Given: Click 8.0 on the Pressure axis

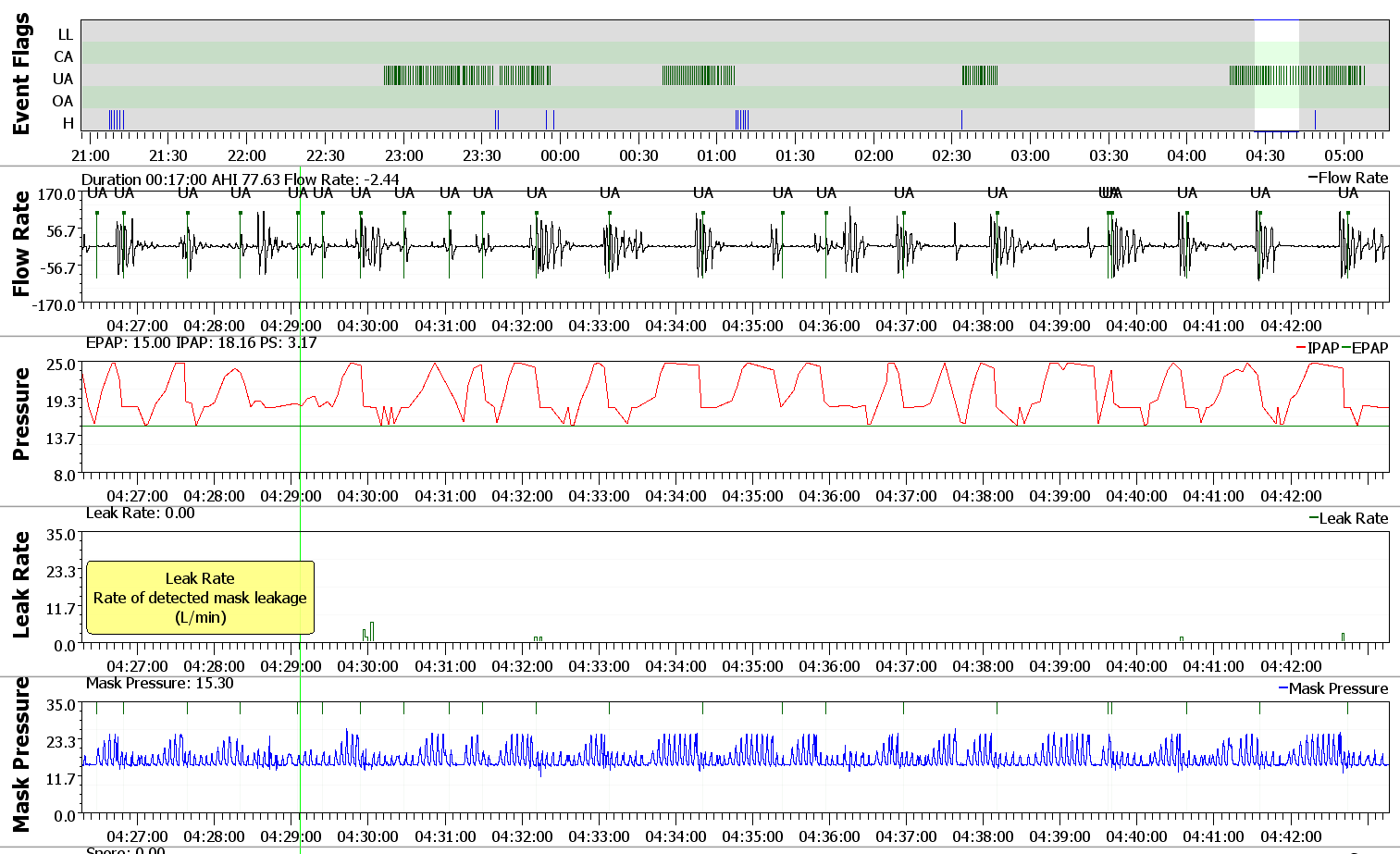Looking at the screenshot, I should tap(64, 476).
